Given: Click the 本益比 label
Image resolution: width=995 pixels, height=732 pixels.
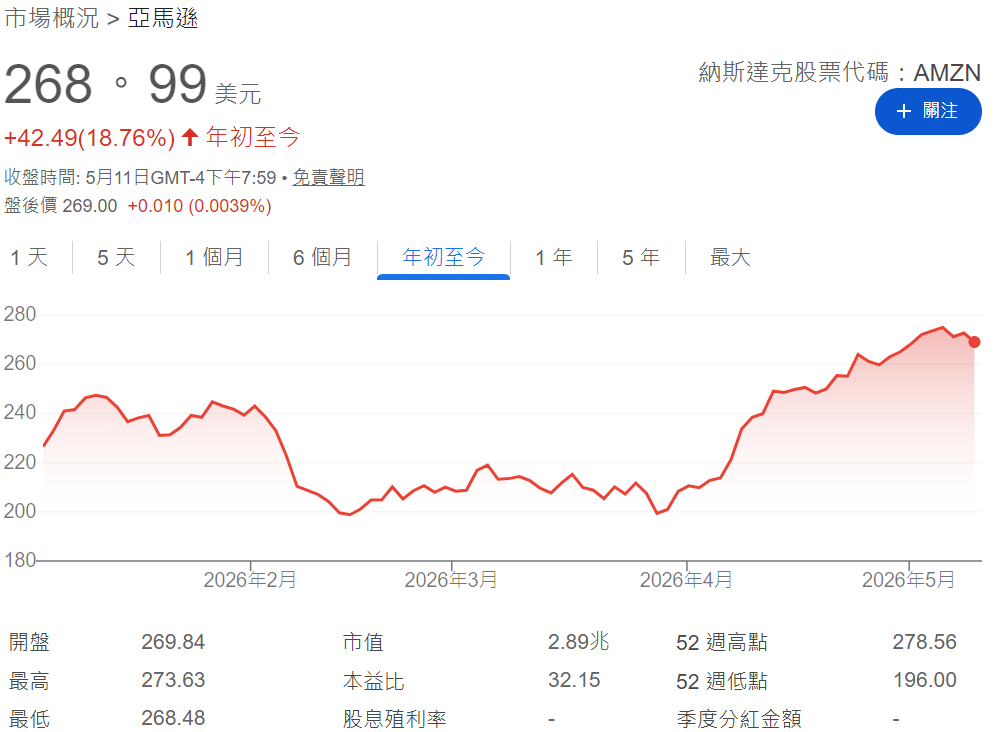Looking at the screenshot, I should click(373, 681).
